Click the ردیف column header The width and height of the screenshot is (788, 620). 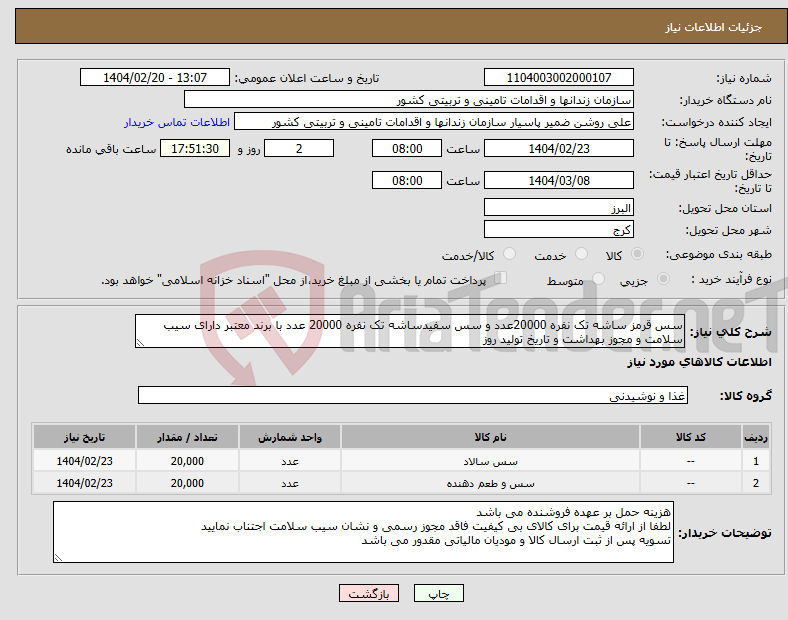(x=756, y=437)
